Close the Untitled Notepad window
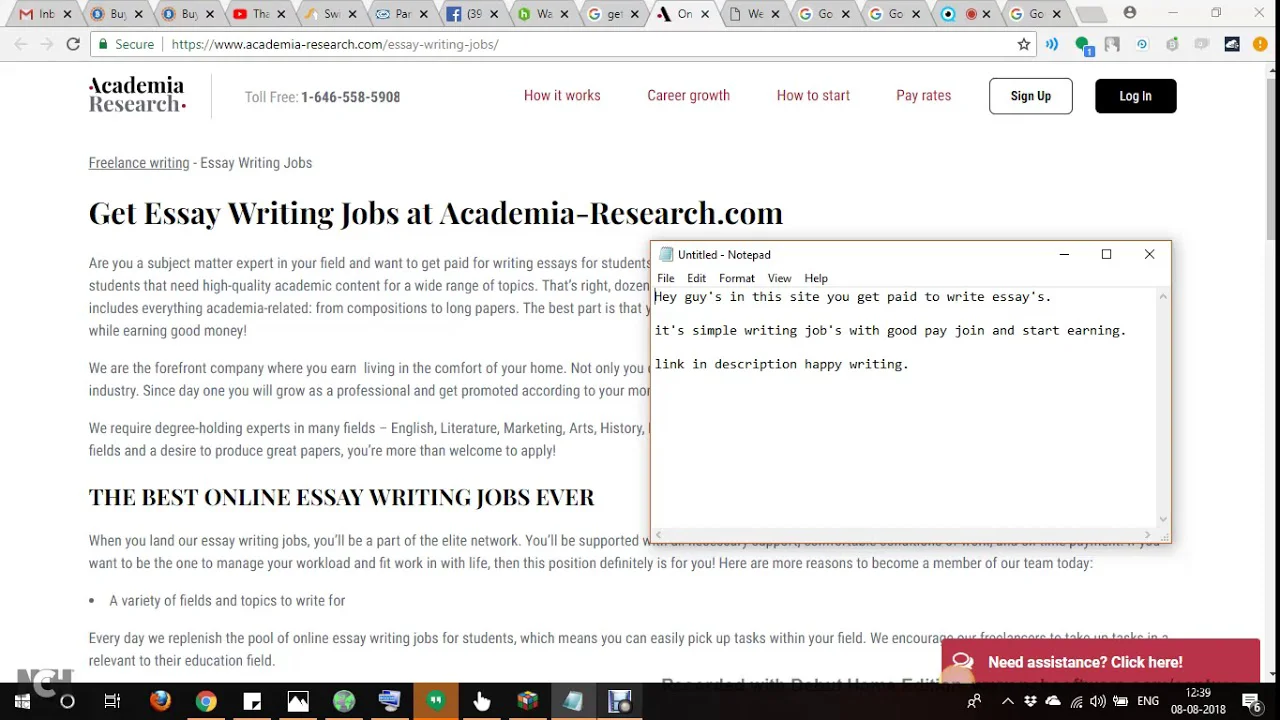Viewport: 1280px width, 720px height. [x=1149, y=254]
